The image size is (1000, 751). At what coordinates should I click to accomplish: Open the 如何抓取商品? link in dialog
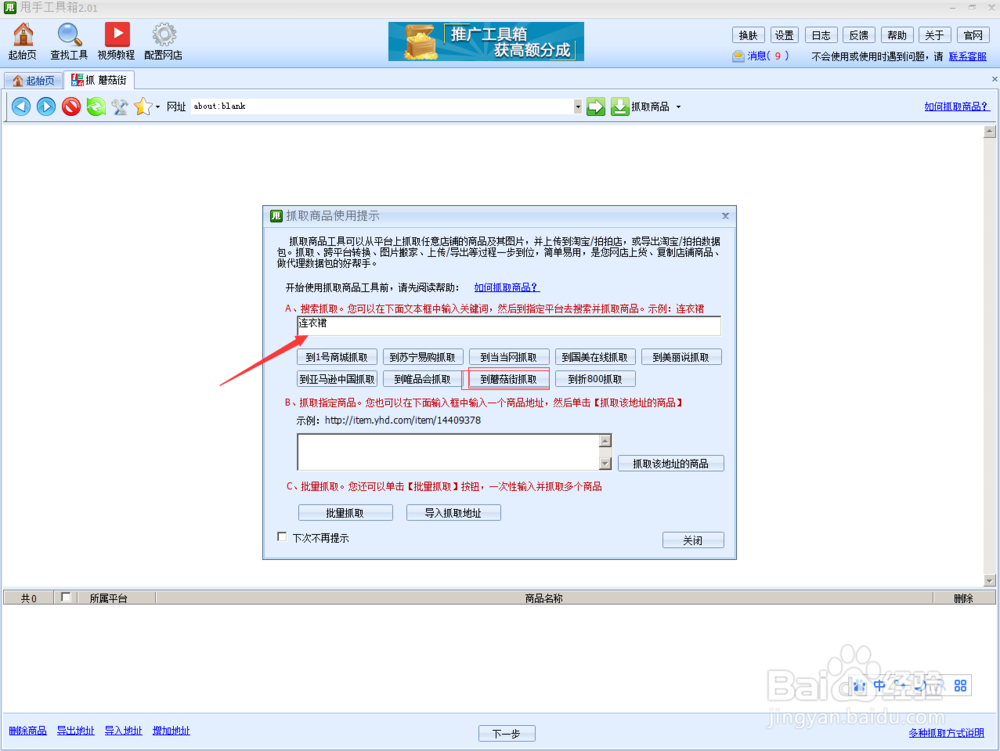pyautogui.click(x=506, y=288)
